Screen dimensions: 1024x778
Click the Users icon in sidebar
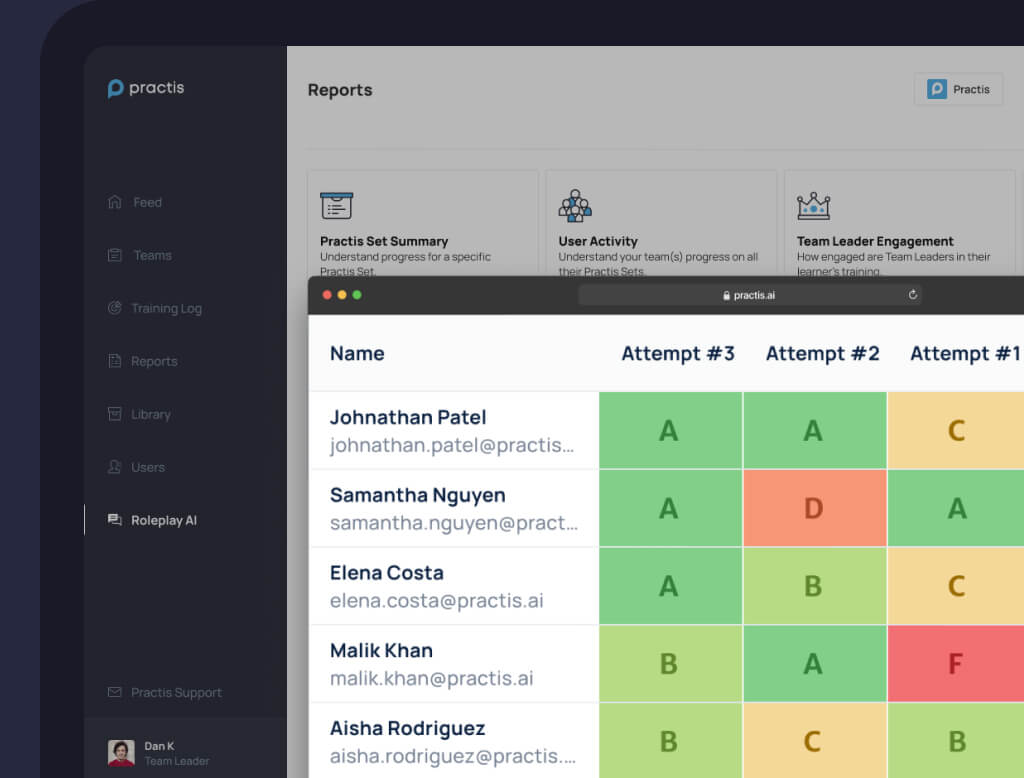pyautogui.click(x=115, y=467)
